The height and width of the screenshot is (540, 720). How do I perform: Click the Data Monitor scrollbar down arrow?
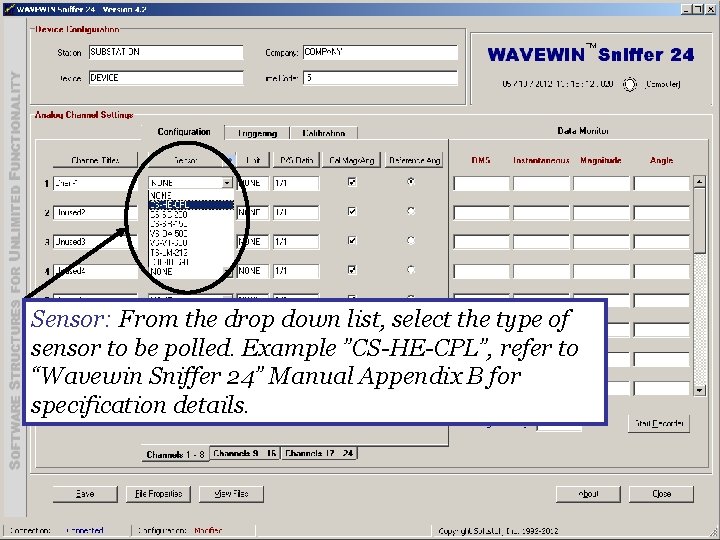pyautogui.click(x=699, y=390)
